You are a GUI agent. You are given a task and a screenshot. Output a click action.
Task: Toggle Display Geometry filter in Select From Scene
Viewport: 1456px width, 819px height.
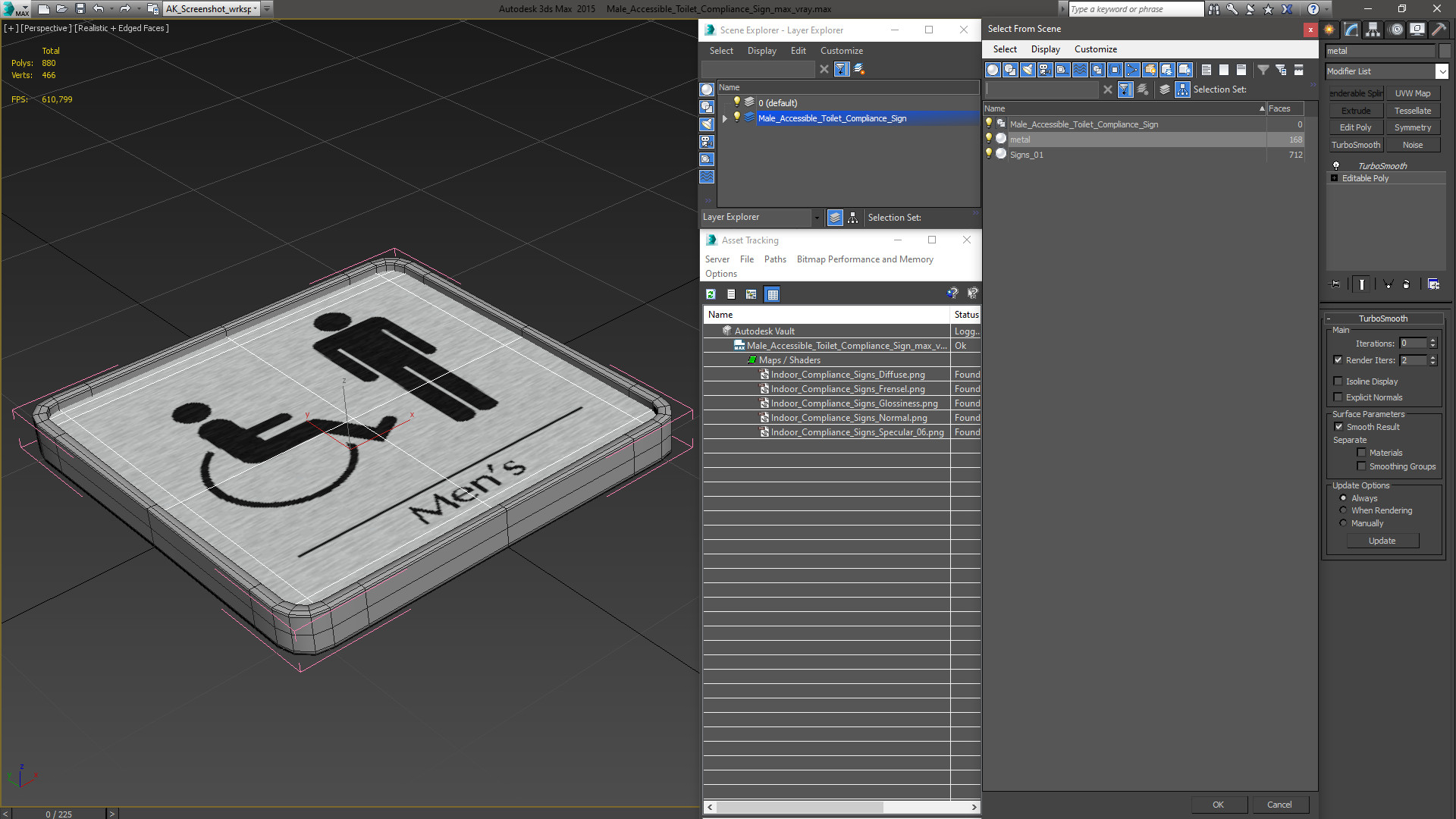click(x=993, y=70)
